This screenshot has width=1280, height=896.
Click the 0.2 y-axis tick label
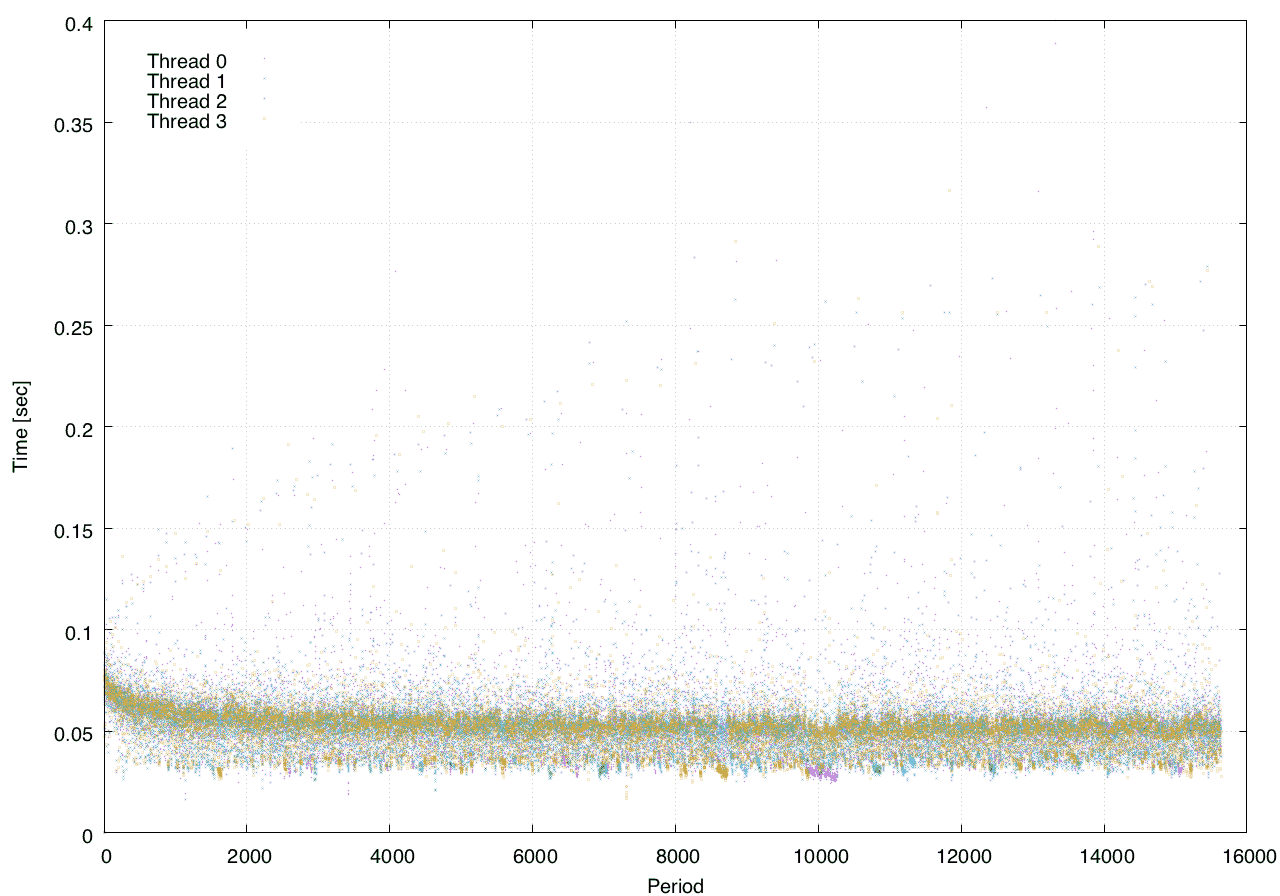(x=78, y=428)
